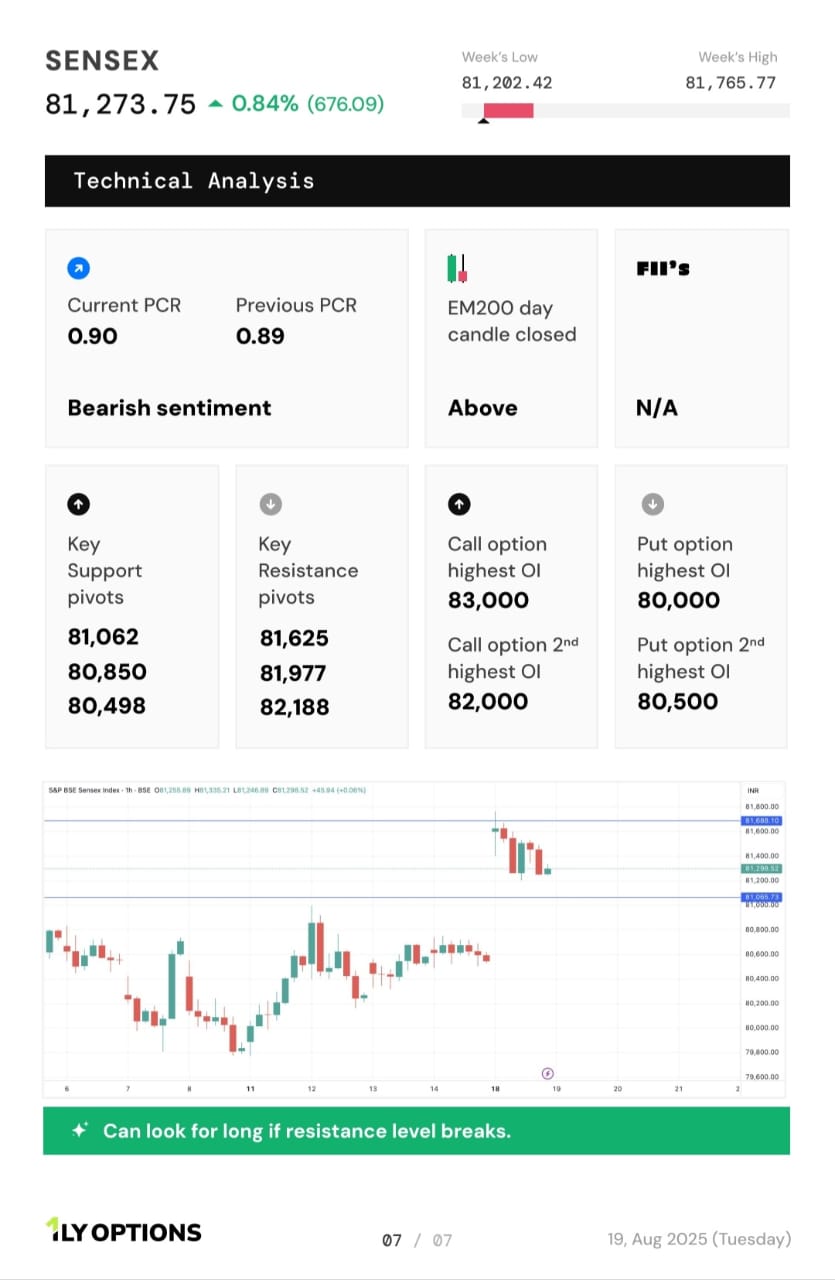Click the green up triangle beside 0.84%

coord(216,103)
